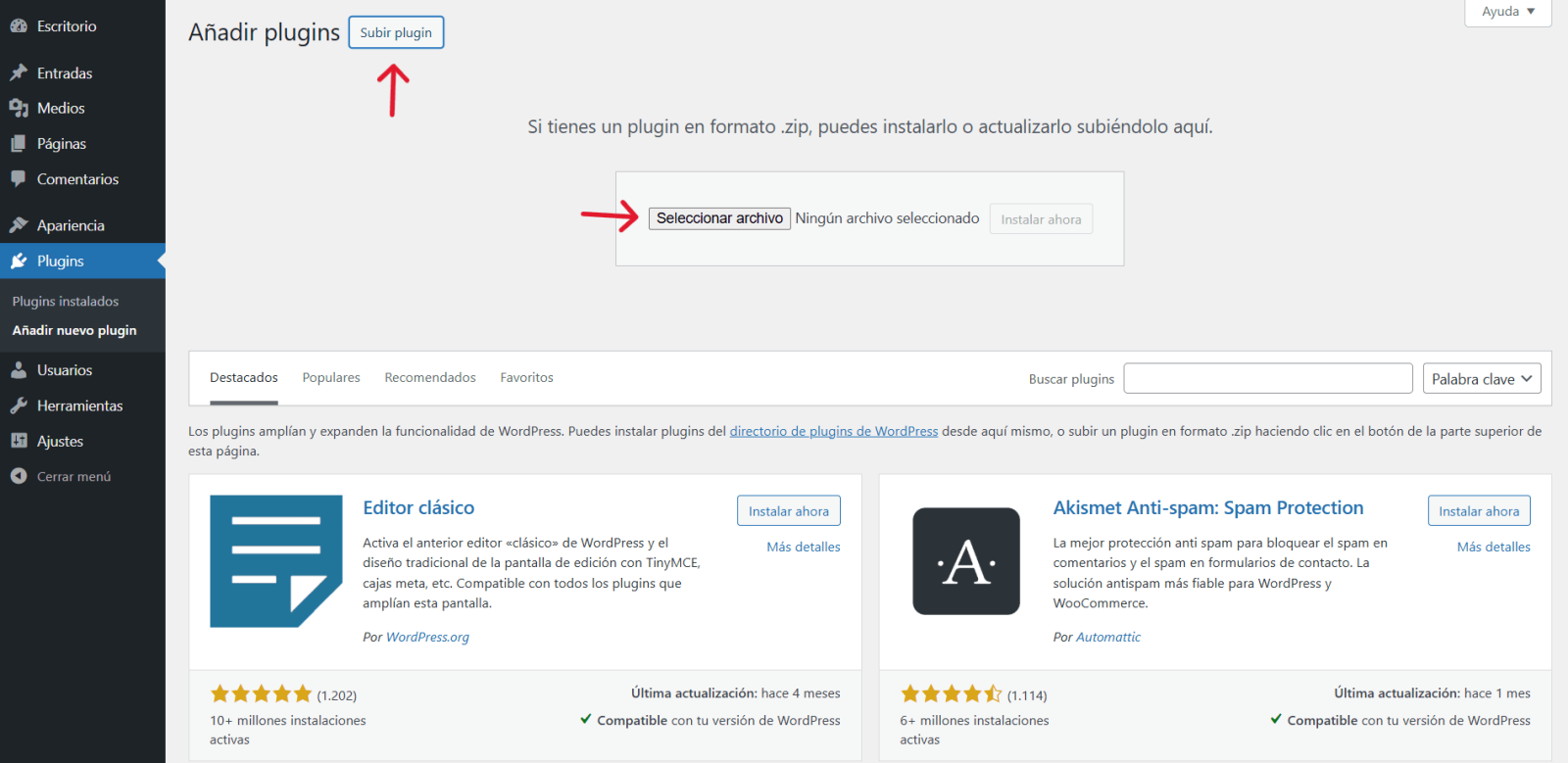Focus the Buscar plugins search field
Image resolution: width=1568 pixels, height=763 pixels.
[x=1268, y=378]
